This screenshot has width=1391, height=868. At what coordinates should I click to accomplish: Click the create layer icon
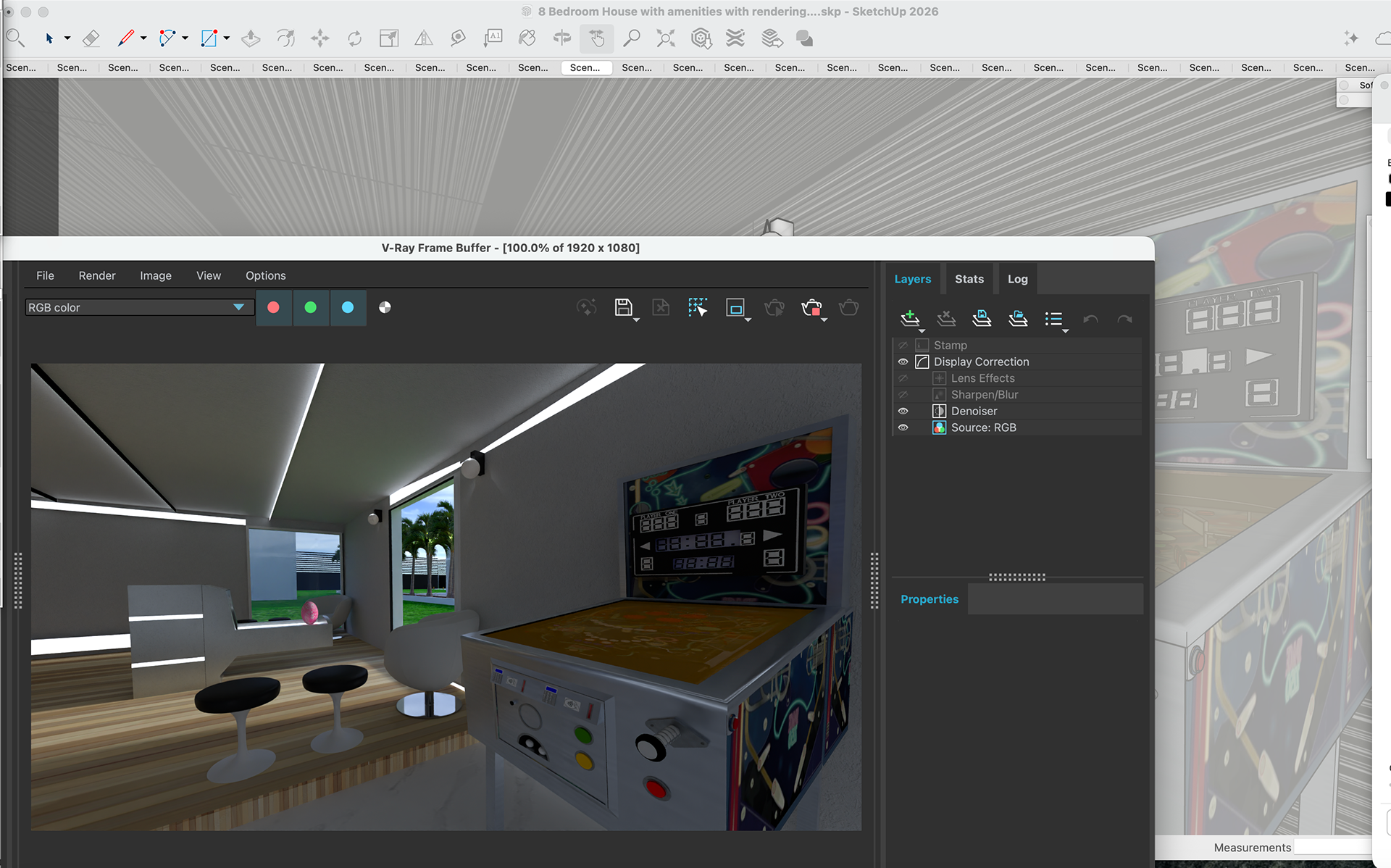point(909,318)
